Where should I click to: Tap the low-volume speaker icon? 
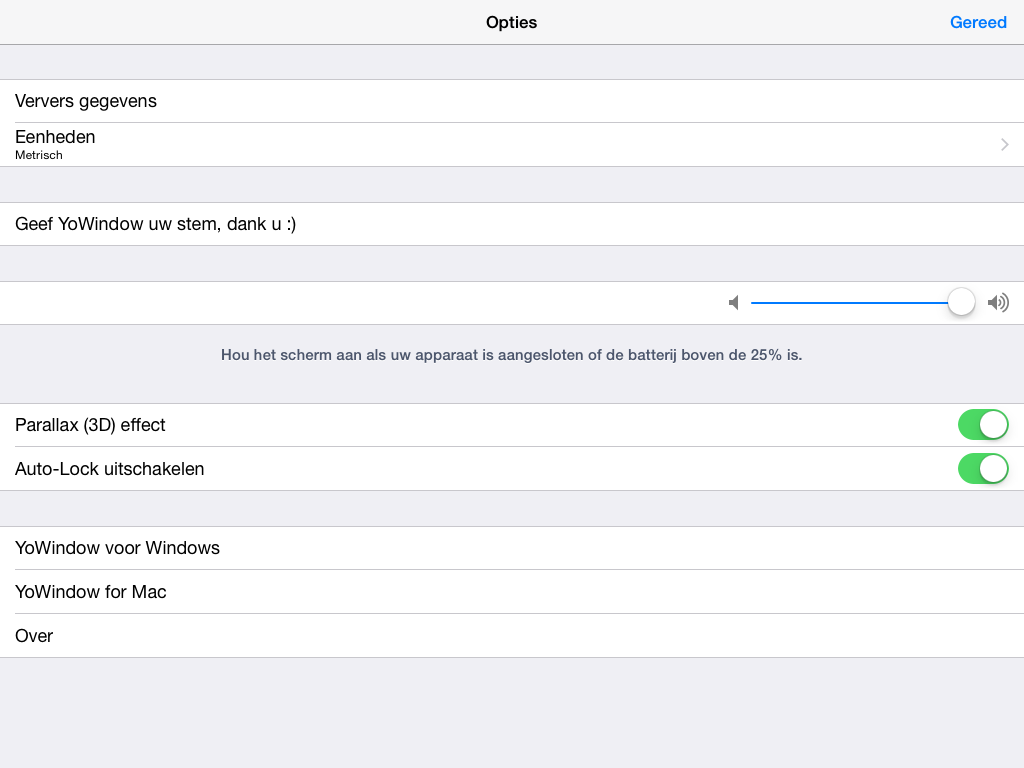point(734,303)
